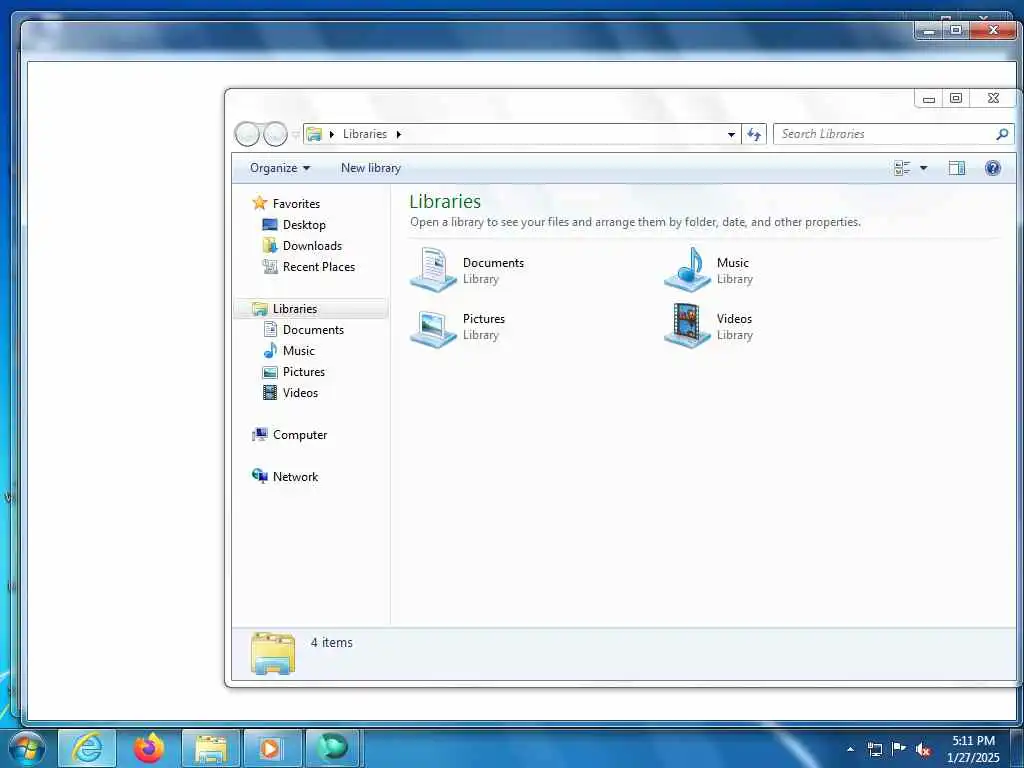This screenshot has width=1024, height=768.
Task: Toggle the preview pane button
Action: click(x=957, y=168)
